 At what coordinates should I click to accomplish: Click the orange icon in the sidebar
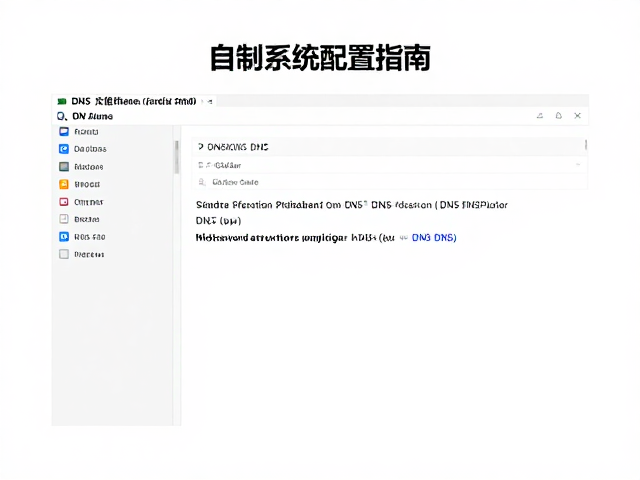[64, 184]
